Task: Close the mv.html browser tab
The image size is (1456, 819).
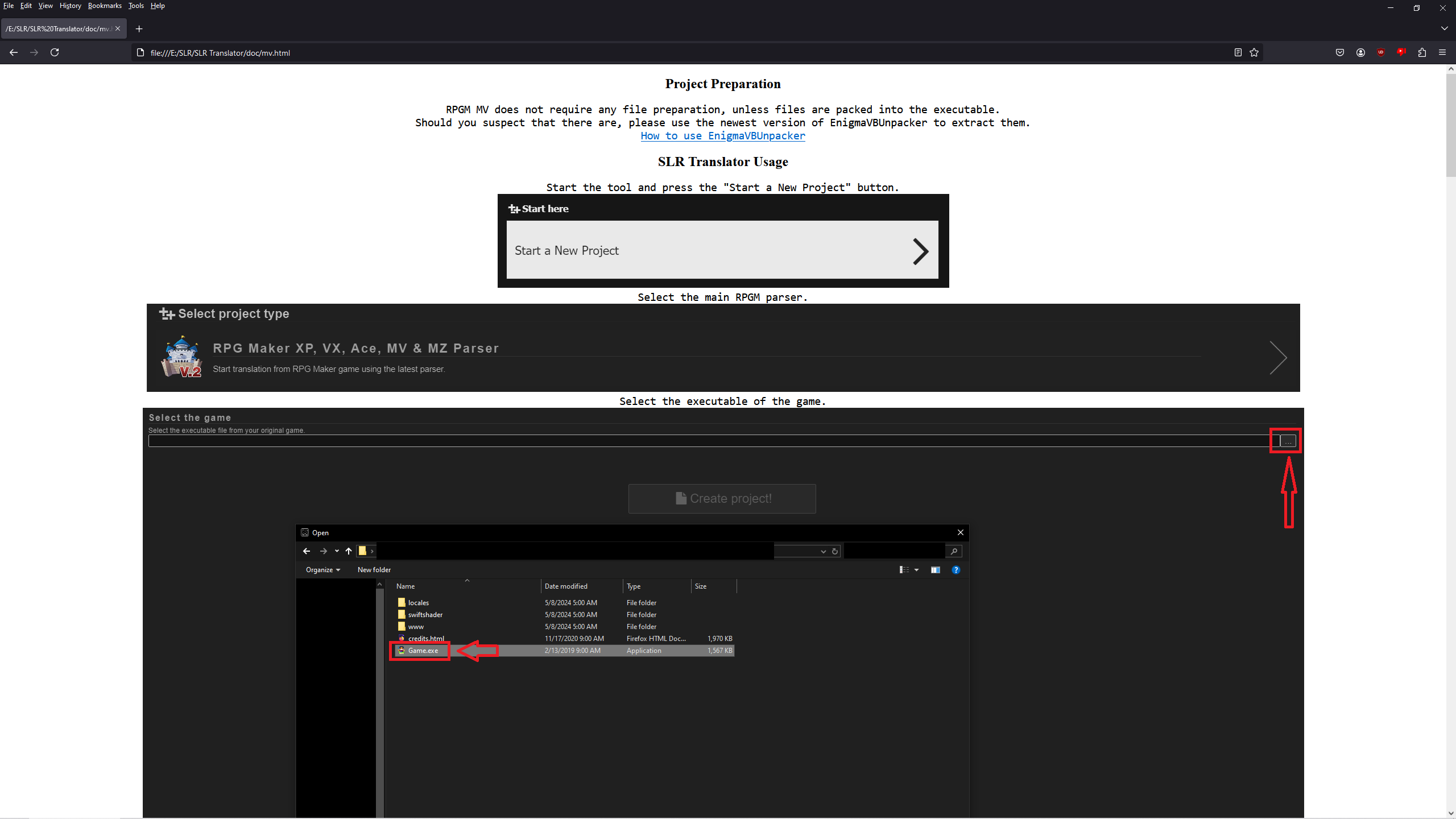Action: pos(118,28)
